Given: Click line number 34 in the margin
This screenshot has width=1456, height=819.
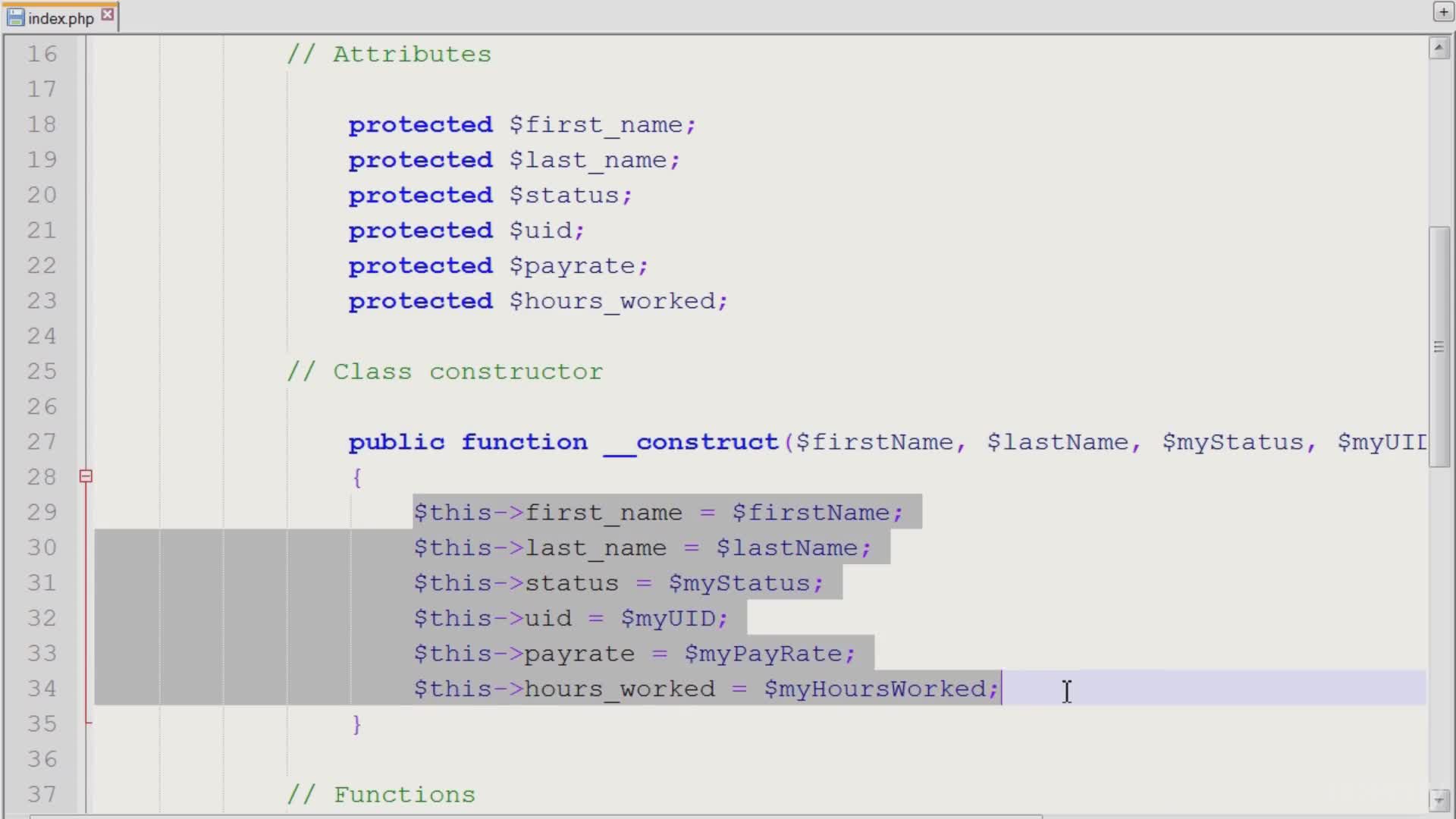Looking at the screenshot, I should click(x=42, y=689).
